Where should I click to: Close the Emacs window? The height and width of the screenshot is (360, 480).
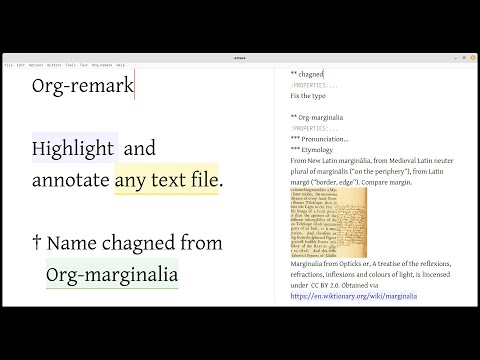point(473,58)
